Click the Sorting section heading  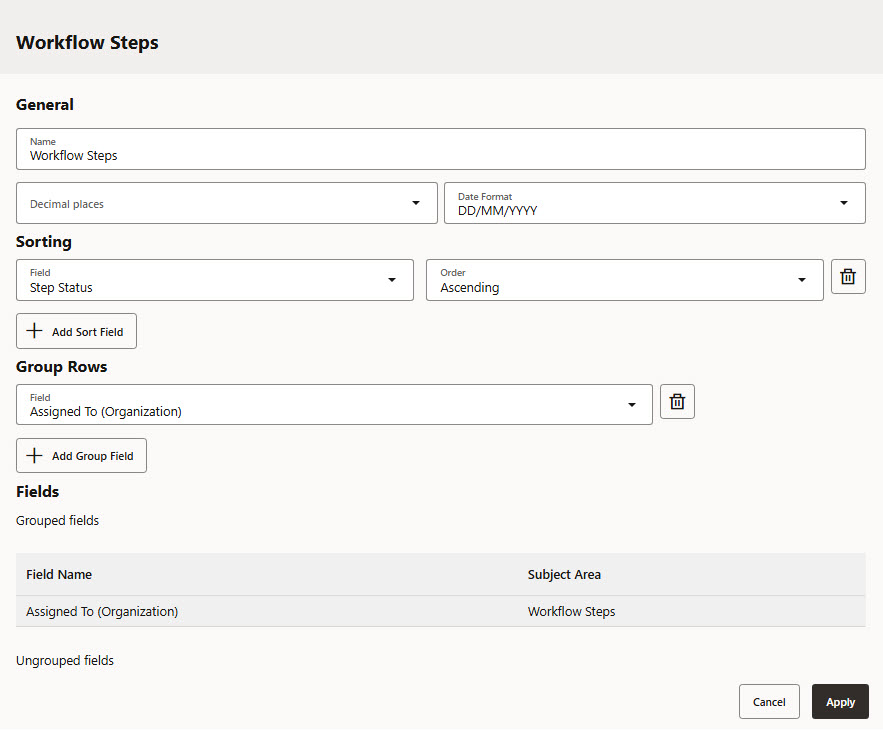tap(44, 242)
